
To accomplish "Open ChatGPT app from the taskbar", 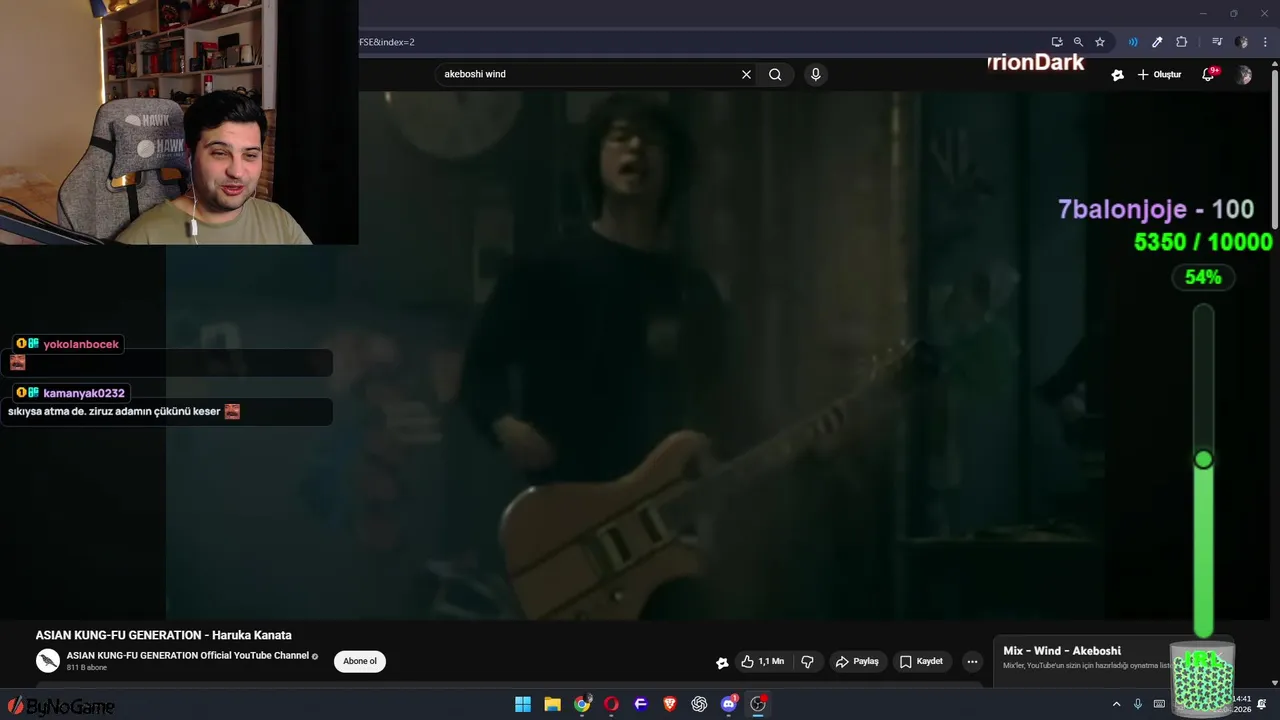I will (x=699, y=704).
